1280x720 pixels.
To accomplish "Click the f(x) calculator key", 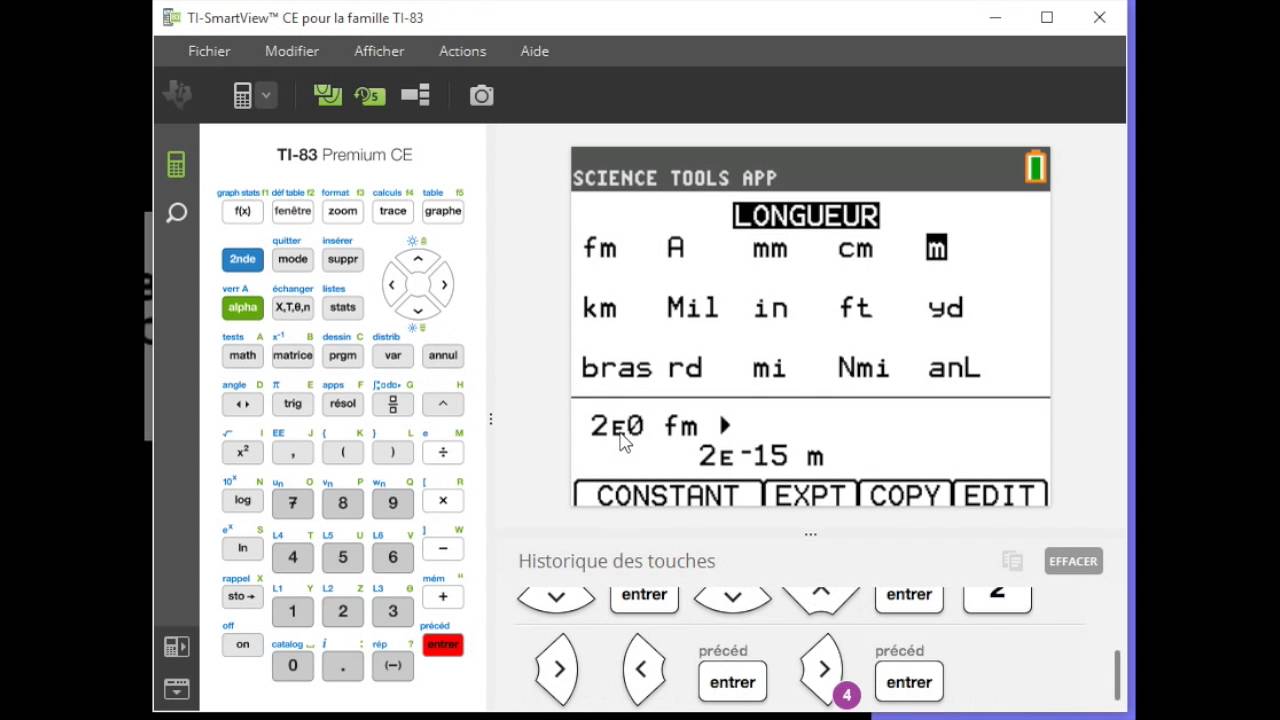I will click(243, 211).
